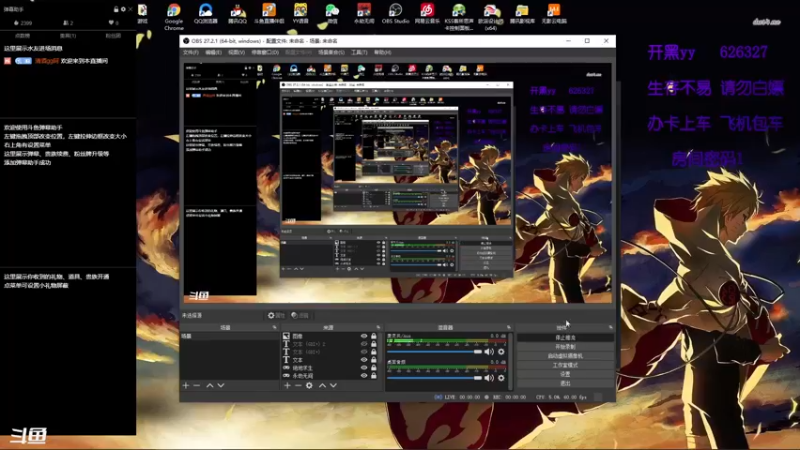Adjust 桌面音频 volume slider
This screenshot has height=450, width=800.
434,378
